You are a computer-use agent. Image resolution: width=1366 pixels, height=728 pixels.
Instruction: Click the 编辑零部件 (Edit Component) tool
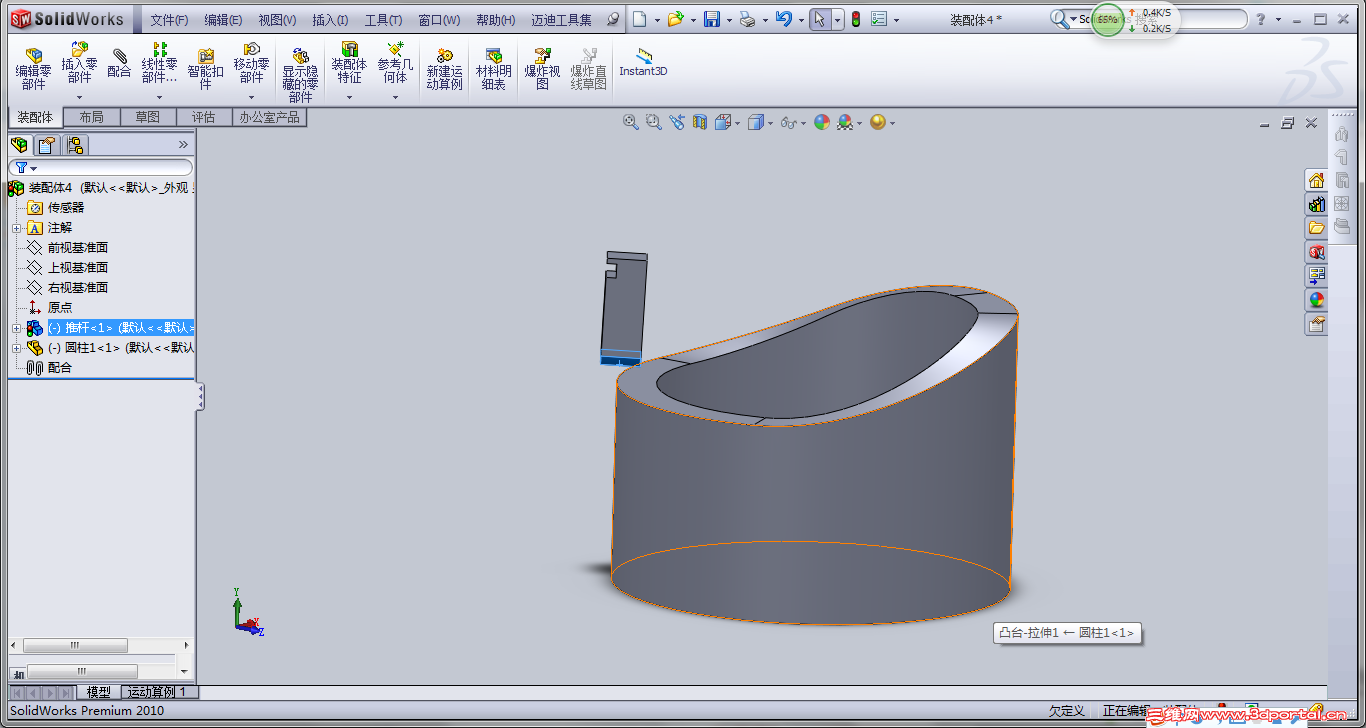[x=33, y=68]
